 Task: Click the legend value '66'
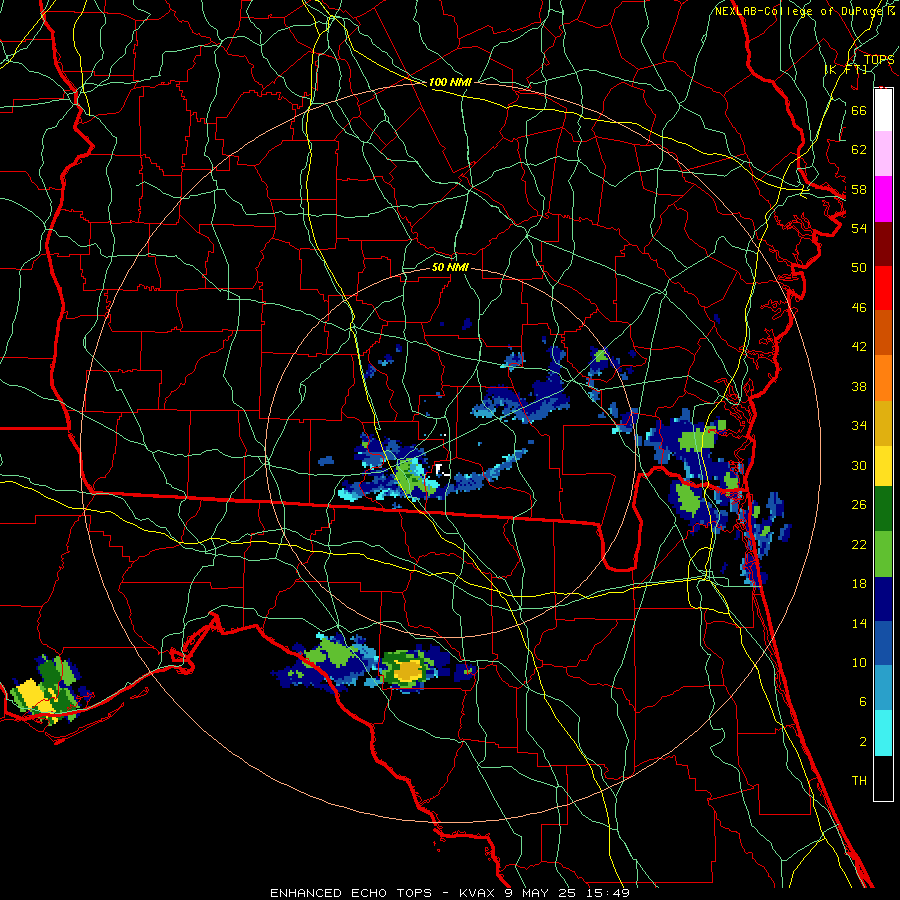859,111
